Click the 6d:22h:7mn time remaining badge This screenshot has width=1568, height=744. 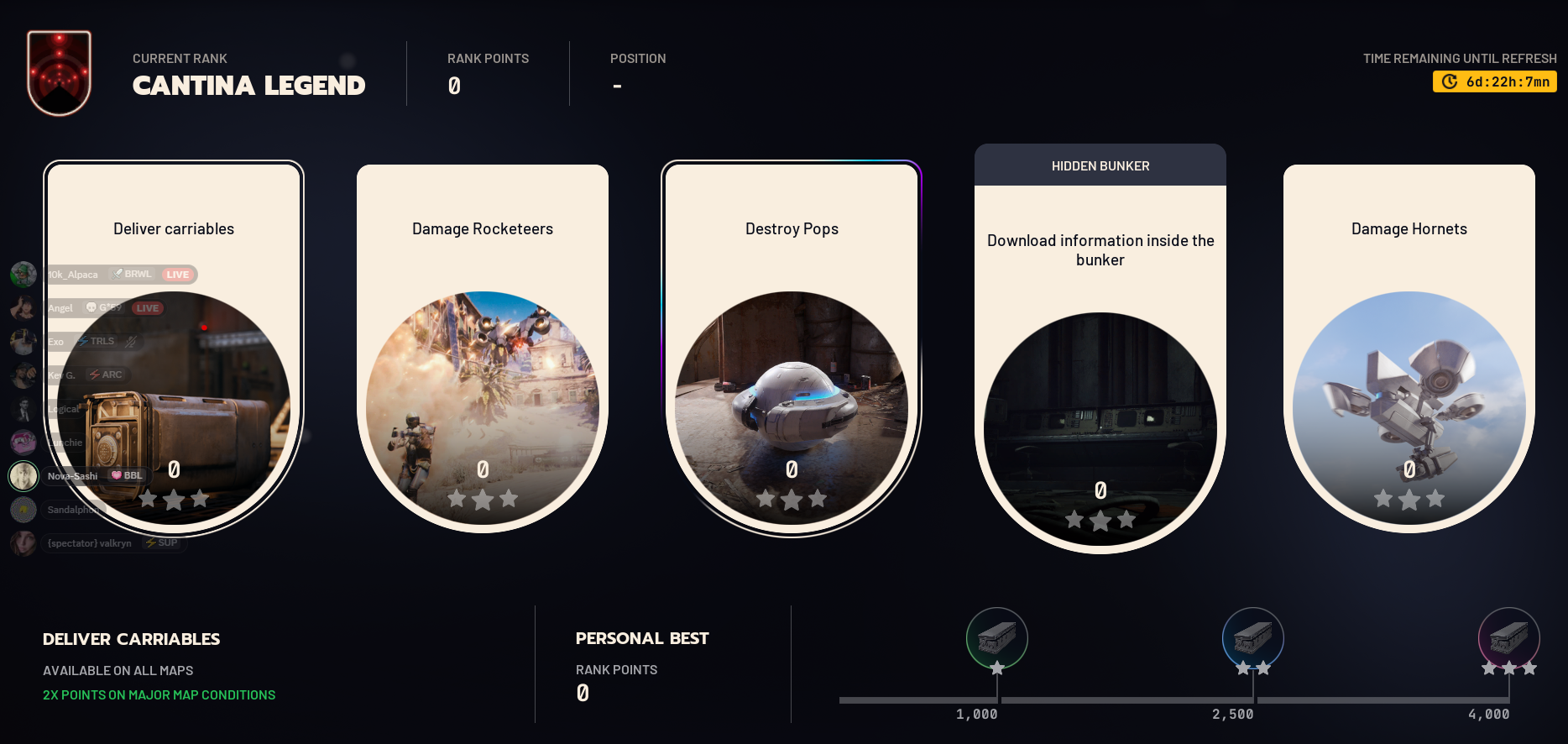[1495, 81]
